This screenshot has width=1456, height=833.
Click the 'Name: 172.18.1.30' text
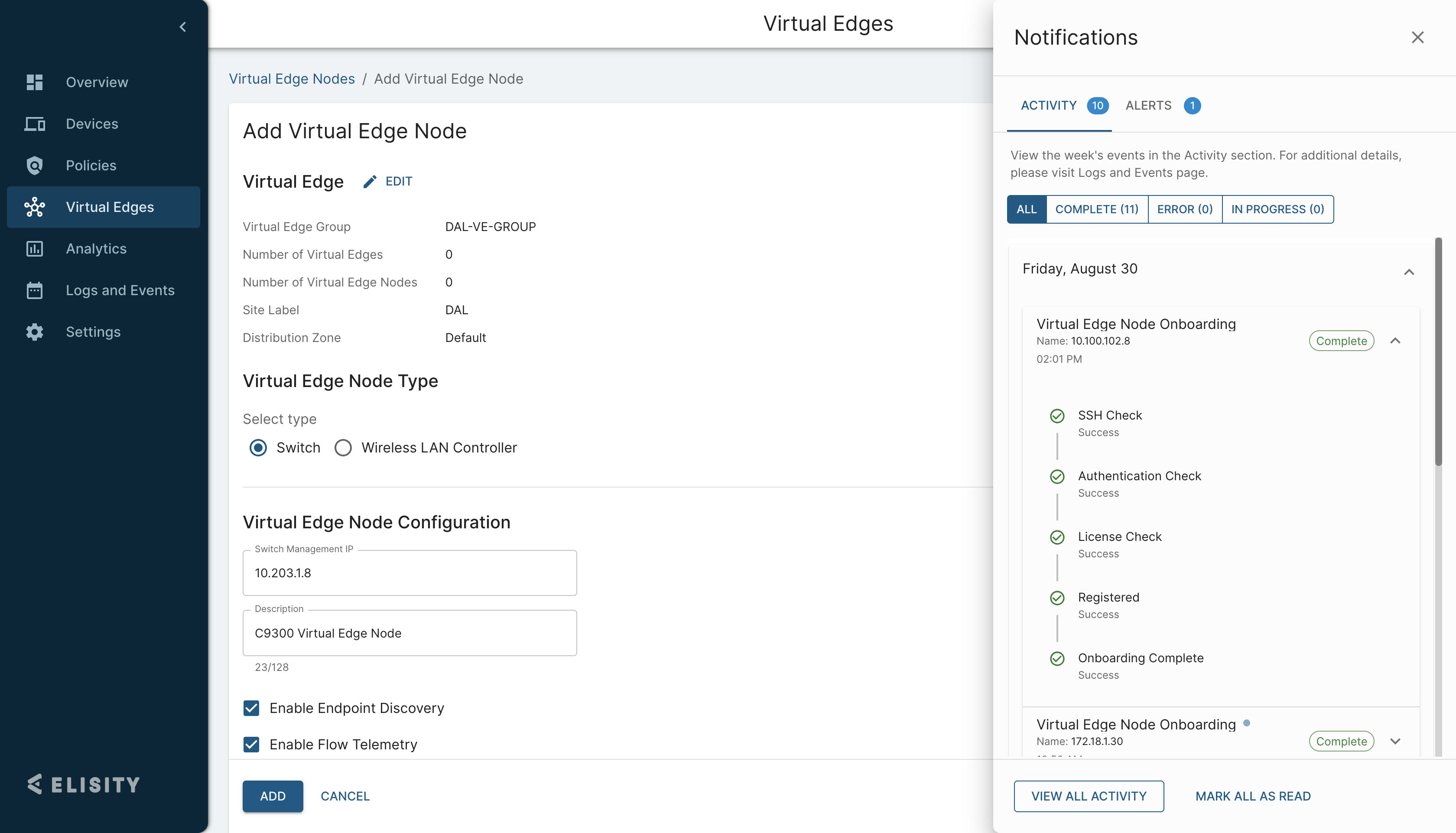pyautogui.click(x=1079, y=742)
